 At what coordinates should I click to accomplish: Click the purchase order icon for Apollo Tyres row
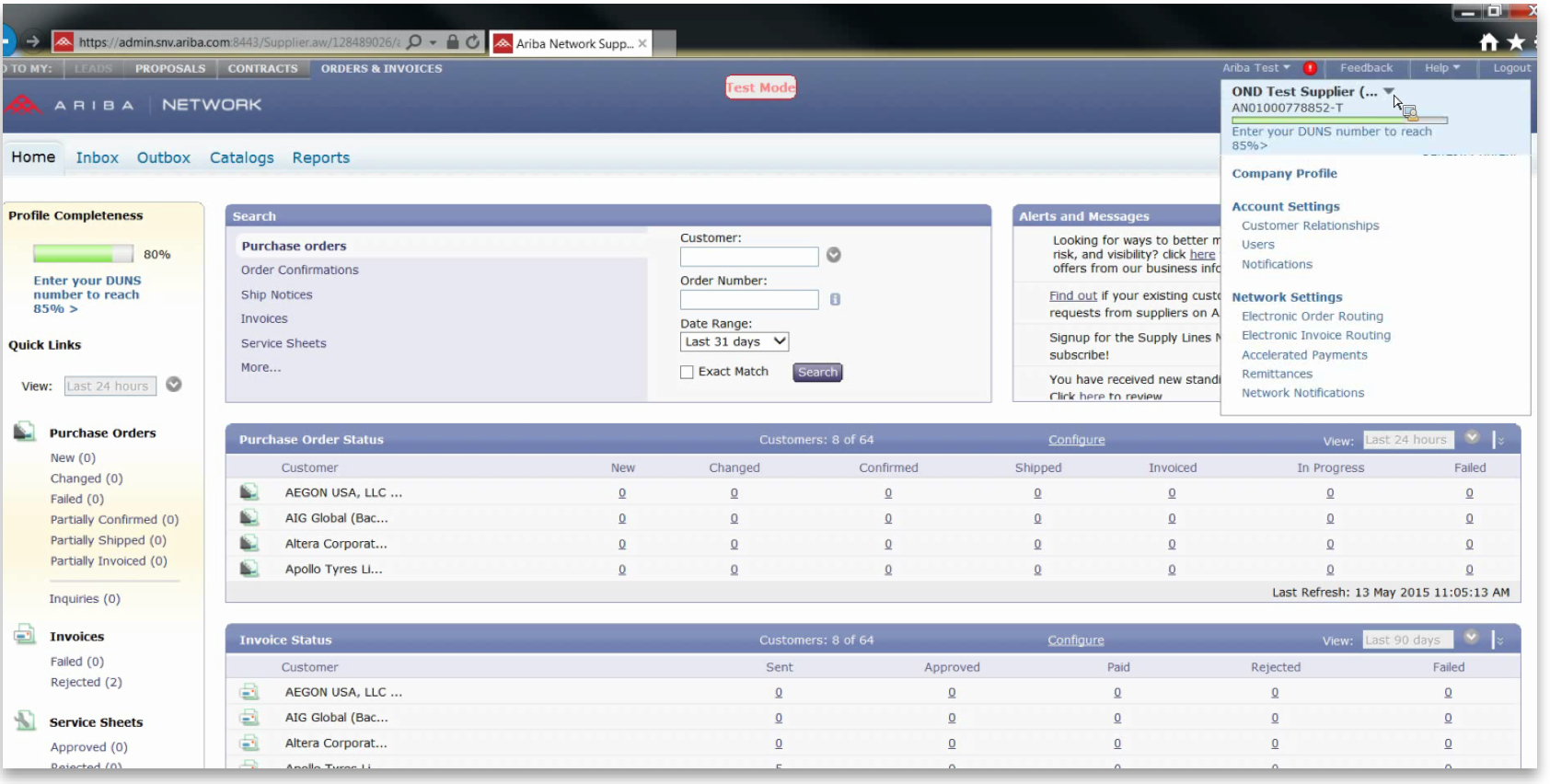point(249,569)
